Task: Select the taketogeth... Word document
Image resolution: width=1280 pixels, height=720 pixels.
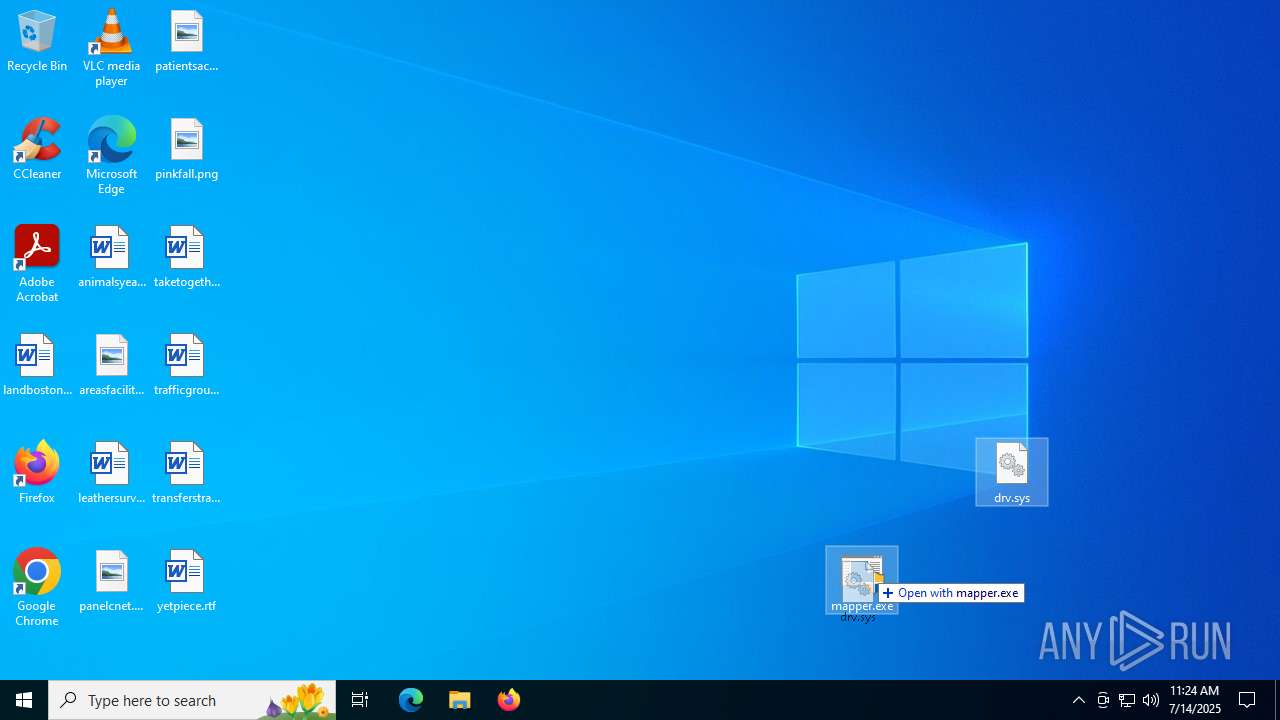Action: click(x=186, y=258)
